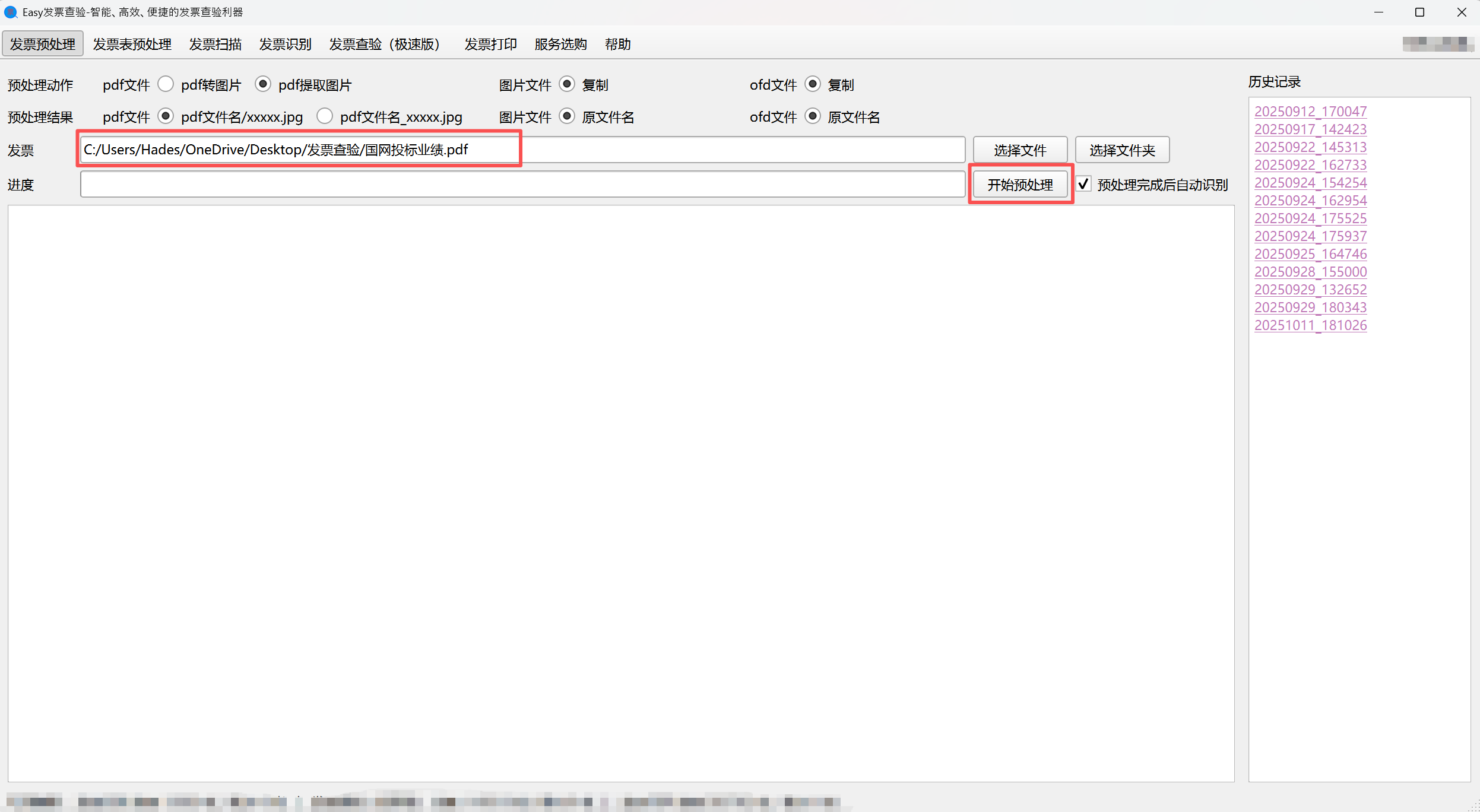This screenshot has width=1480, height=812.
Task: Open history record 20251011_181026
Action: [1310, 325]
